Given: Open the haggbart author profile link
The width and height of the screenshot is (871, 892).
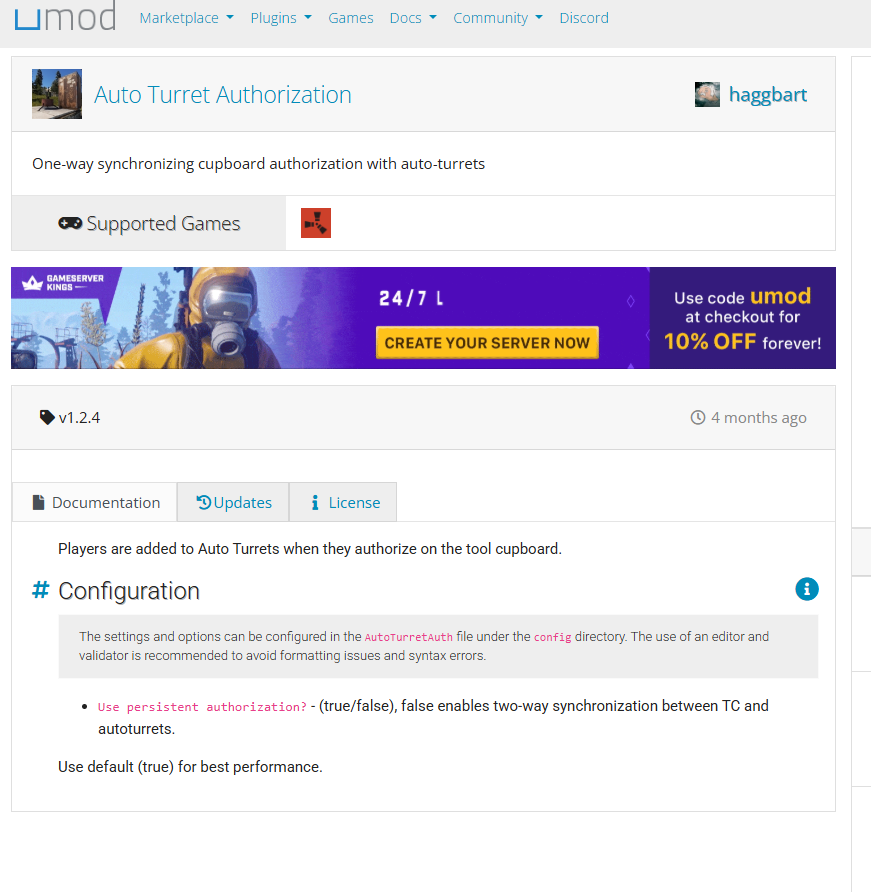Looking at the screenshot, I should [x=767, y=95].
